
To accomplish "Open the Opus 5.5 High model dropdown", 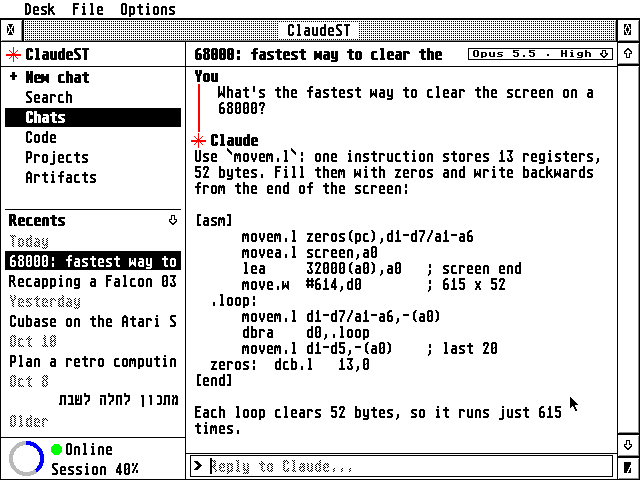I will (540, 54).
